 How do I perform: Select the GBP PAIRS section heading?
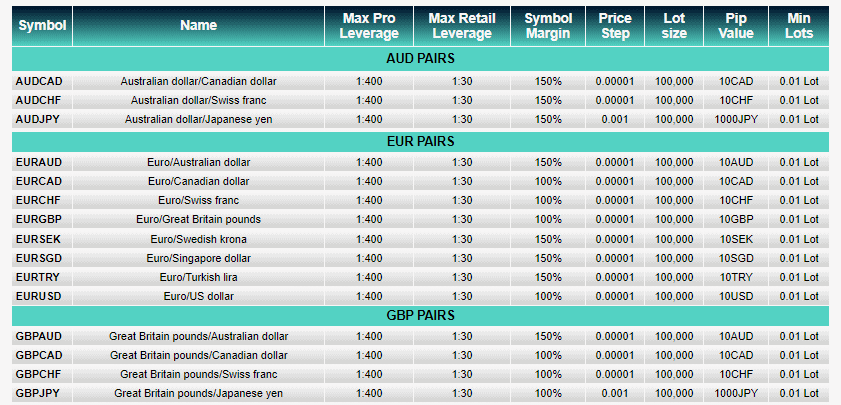click(x=420, y=315)
